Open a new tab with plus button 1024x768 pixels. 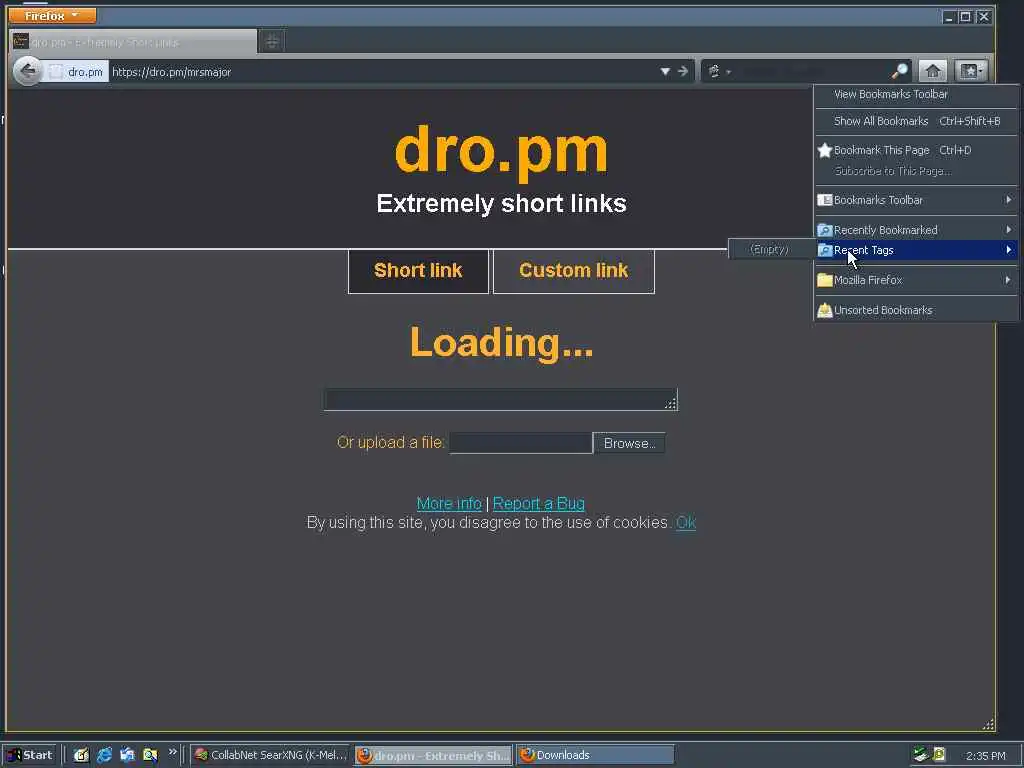(272, 42)
